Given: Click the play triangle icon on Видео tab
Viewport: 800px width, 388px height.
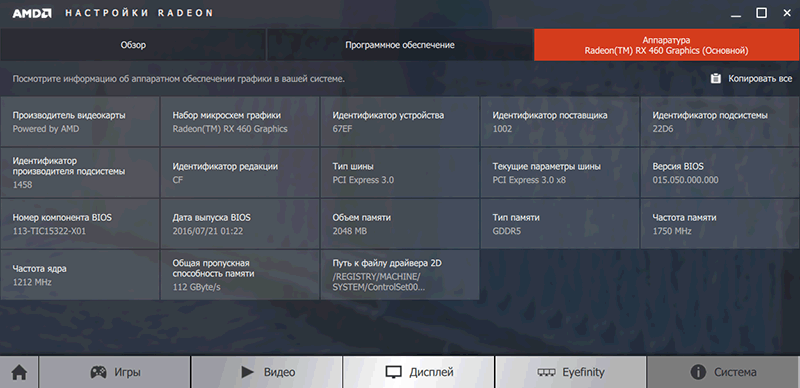Looking at the screenshot, I should pos(247,372).
